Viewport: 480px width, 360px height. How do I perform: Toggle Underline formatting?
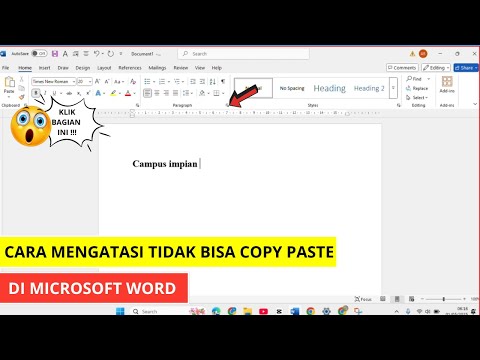tap(54, 93)
